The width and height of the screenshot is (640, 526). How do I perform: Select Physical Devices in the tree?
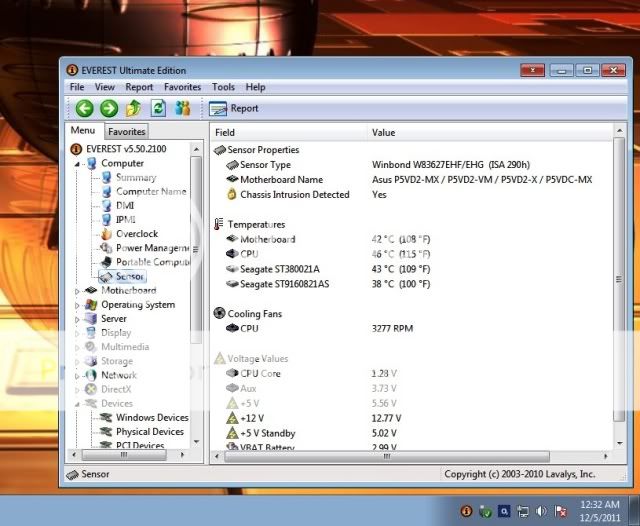(150, 432)
